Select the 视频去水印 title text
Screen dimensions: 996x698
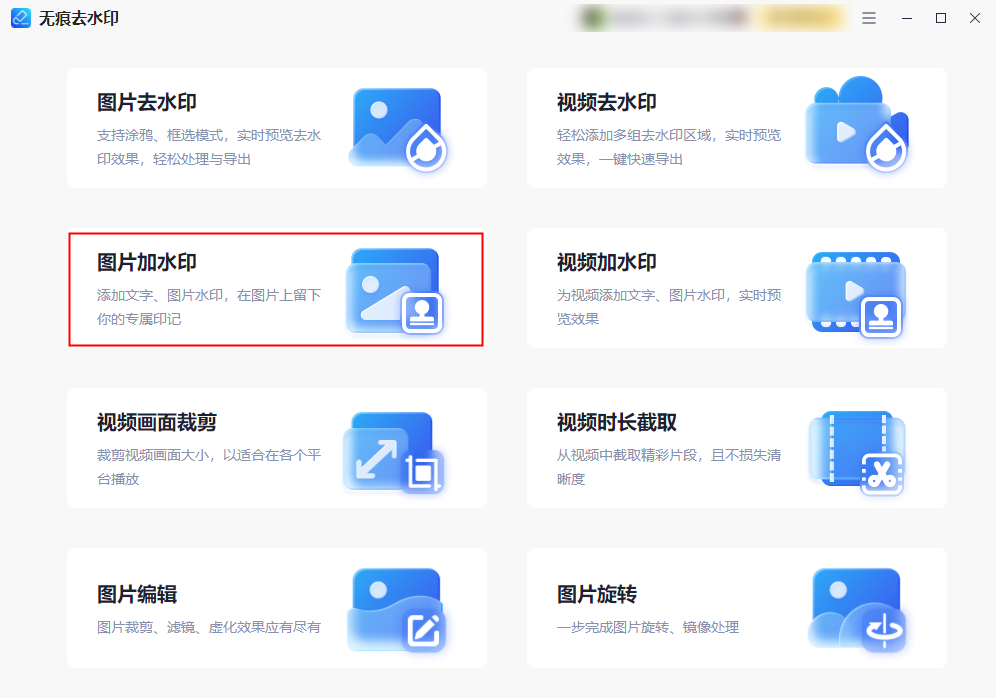click(607, 102)
